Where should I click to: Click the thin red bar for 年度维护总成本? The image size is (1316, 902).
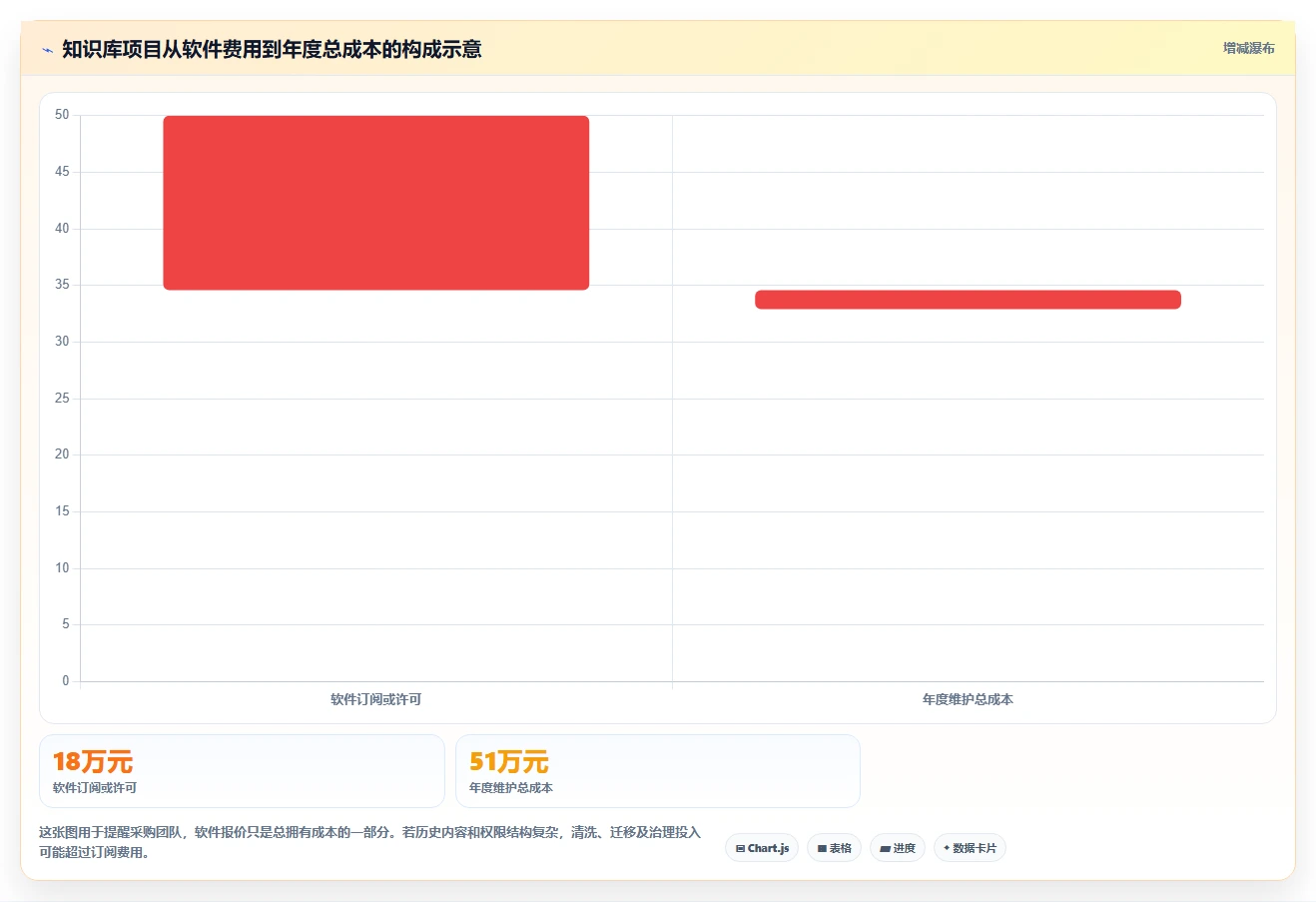968,300
